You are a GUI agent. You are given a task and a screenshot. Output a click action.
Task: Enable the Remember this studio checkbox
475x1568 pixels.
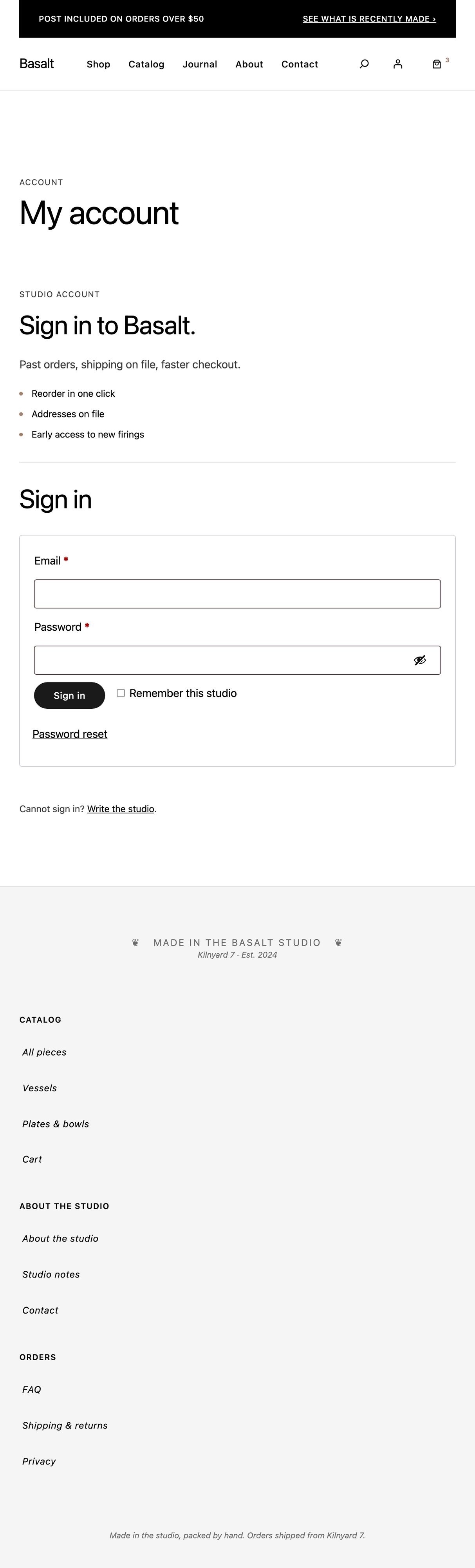pyautogui.click(x=121, y=693)
